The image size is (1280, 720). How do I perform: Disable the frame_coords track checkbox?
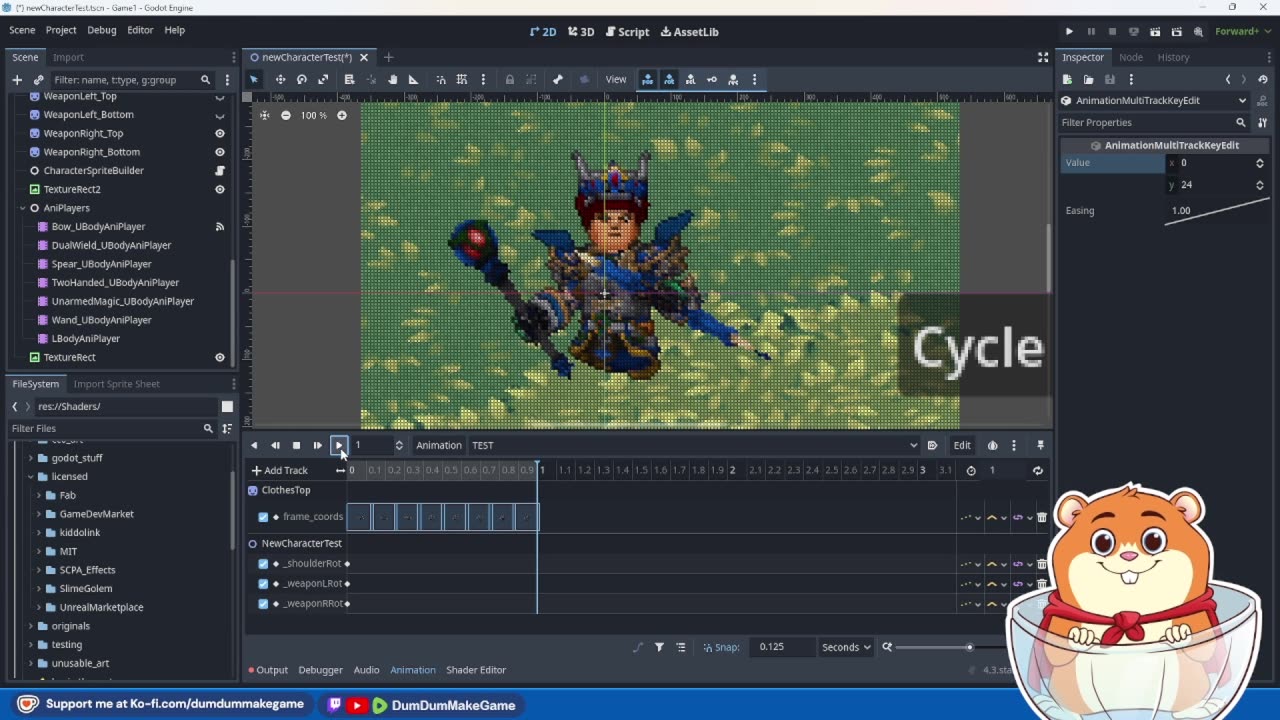(x=263, y=517)
